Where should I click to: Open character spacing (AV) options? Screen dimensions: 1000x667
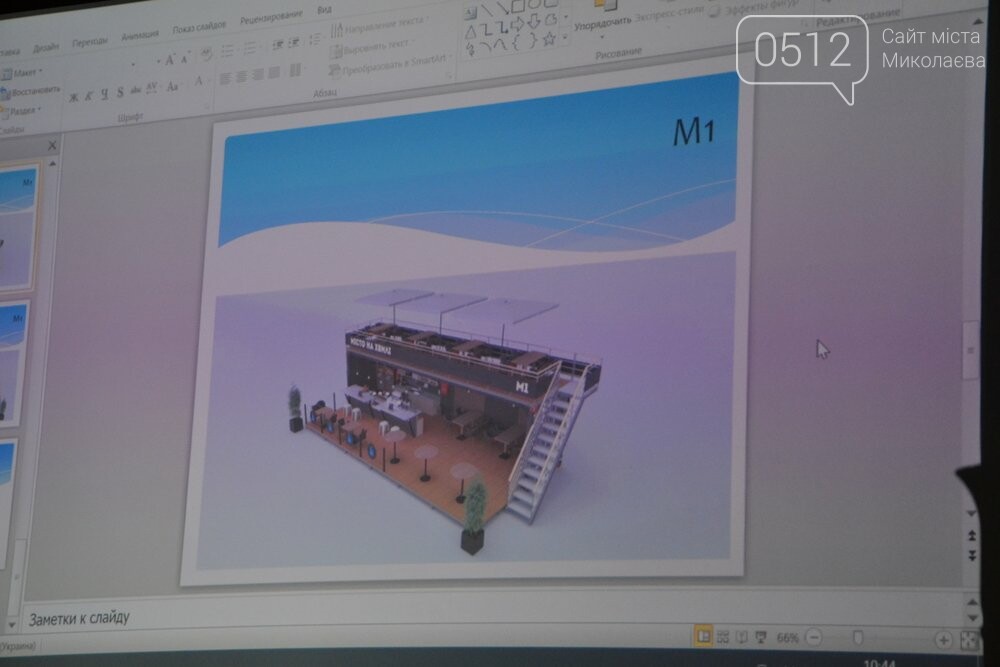point(152,88)
